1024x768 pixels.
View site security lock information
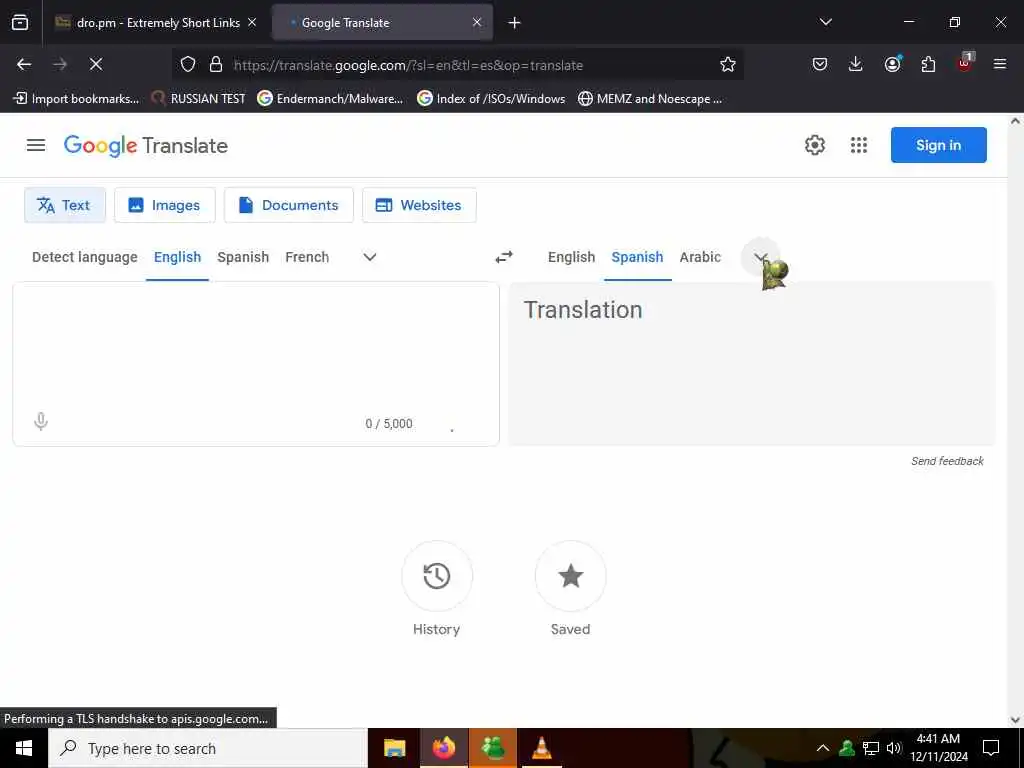coord(216,64)
